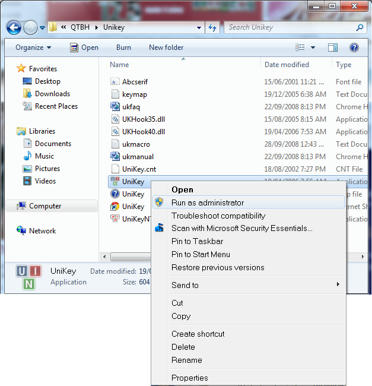Select the ukfaq help file icon
Image resolution: width=372 pixels, height=386 pixels.
pyautogui.click(x=115, y=107)
